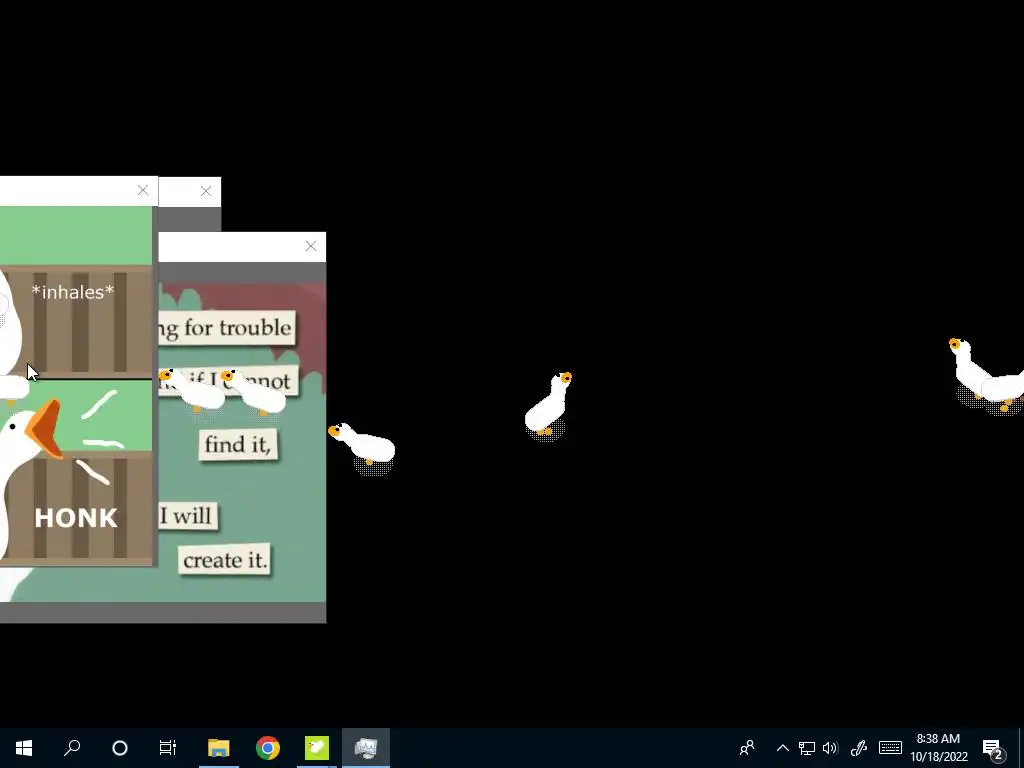Open taskbar Search magnifier
This screenshot has width=1024, height=768.
(x=72, y=748)
